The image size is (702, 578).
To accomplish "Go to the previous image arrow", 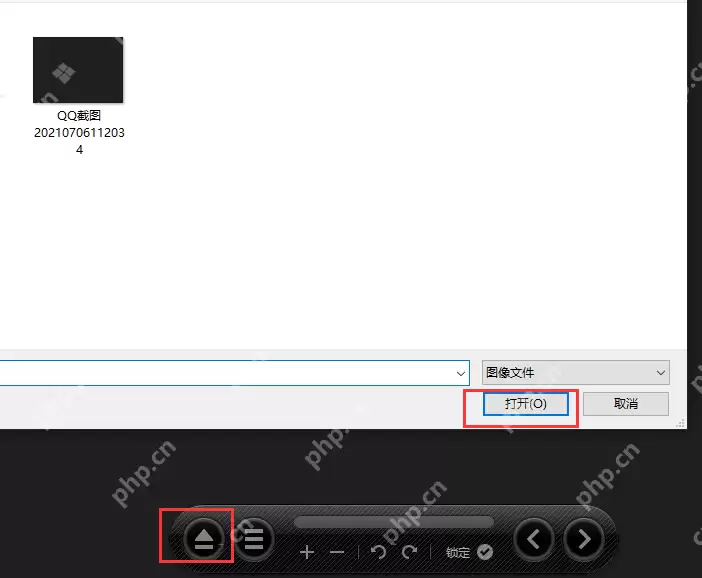I will tap(534, 540).
